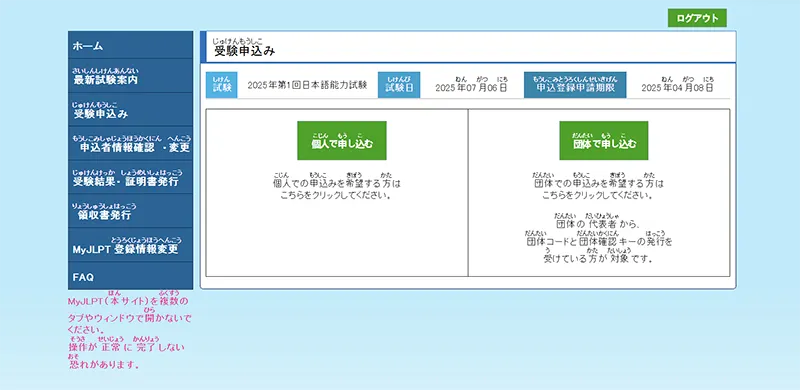Open 最新試験案内 in the sidebar
The height and width of the screenshot is (390, 800).
pos(131,76)
